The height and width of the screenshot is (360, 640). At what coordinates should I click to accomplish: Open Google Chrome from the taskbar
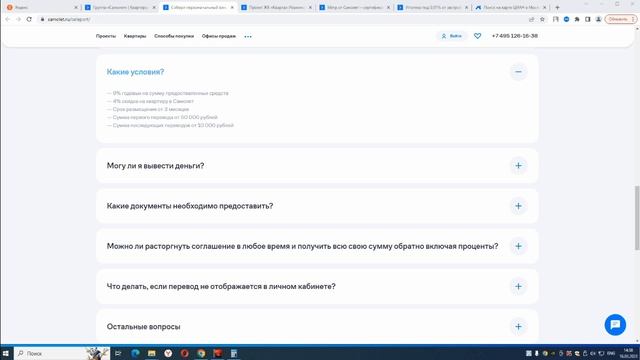click(201, 353)
